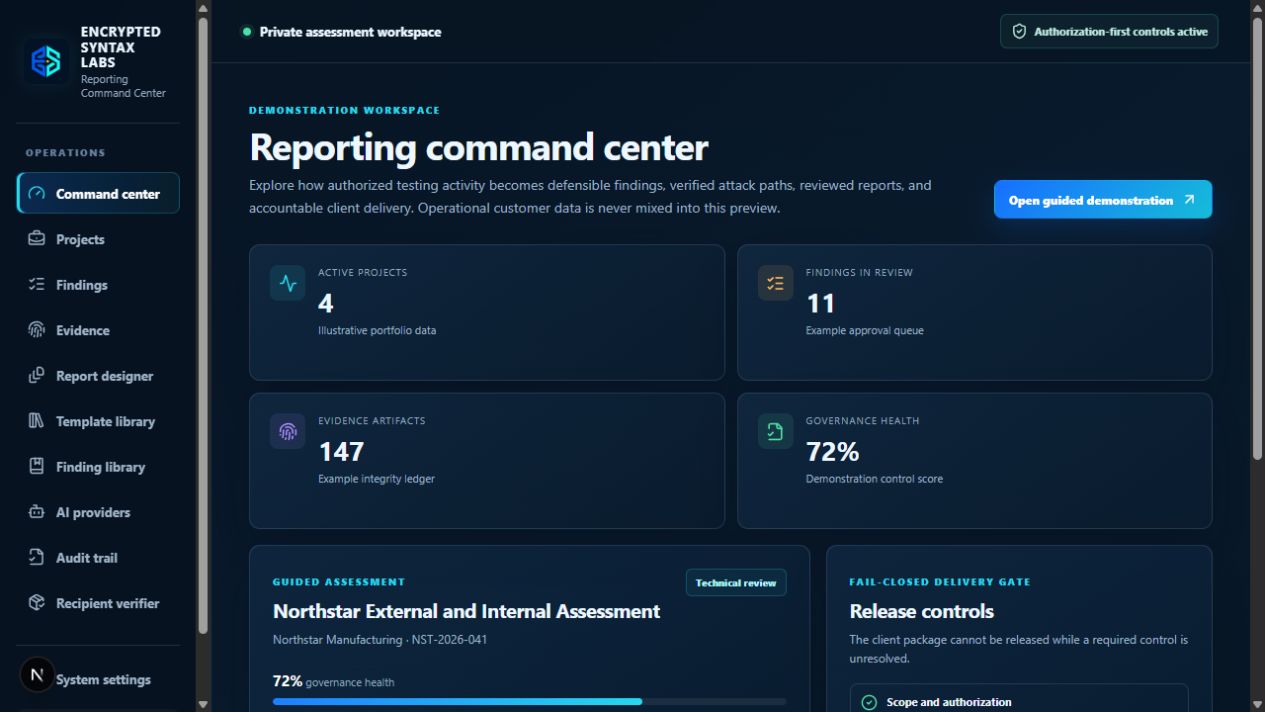Select the Governance Health card
This screenshot has height=712, width=1265.
974,461
